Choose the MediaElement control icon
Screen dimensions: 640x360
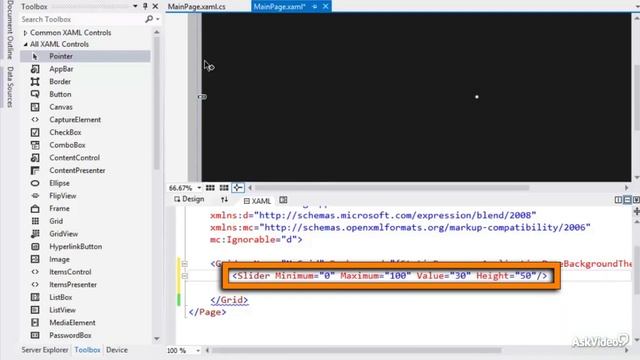(x=35, y=322)
